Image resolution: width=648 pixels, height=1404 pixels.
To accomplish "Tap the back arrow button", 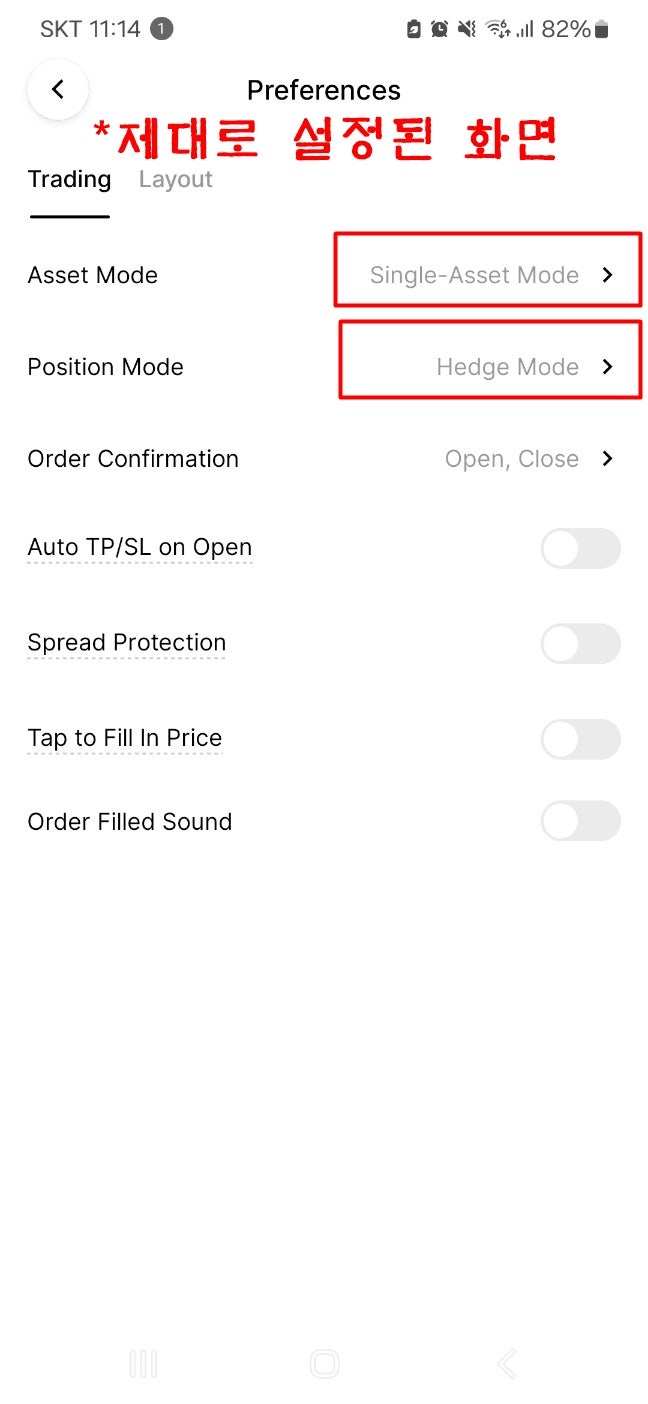I will click(x=58, y=90).
